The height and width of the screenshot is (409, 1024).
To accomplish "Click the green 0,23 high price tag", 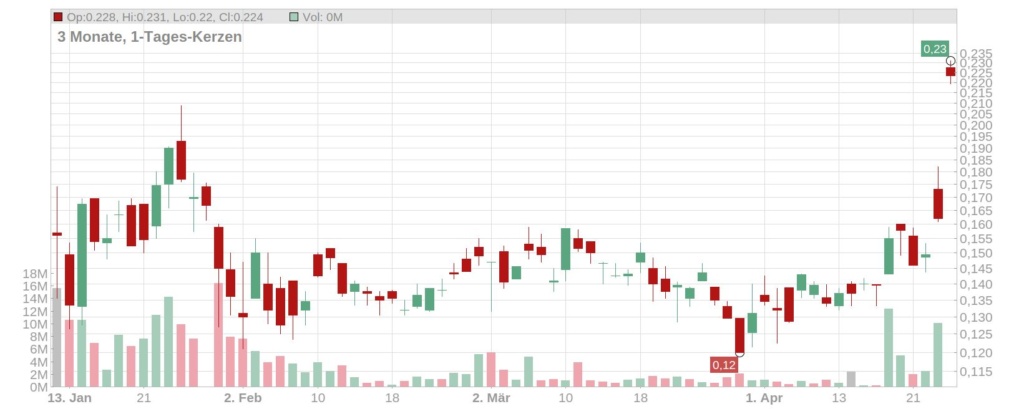I will [x=934, y=48].
